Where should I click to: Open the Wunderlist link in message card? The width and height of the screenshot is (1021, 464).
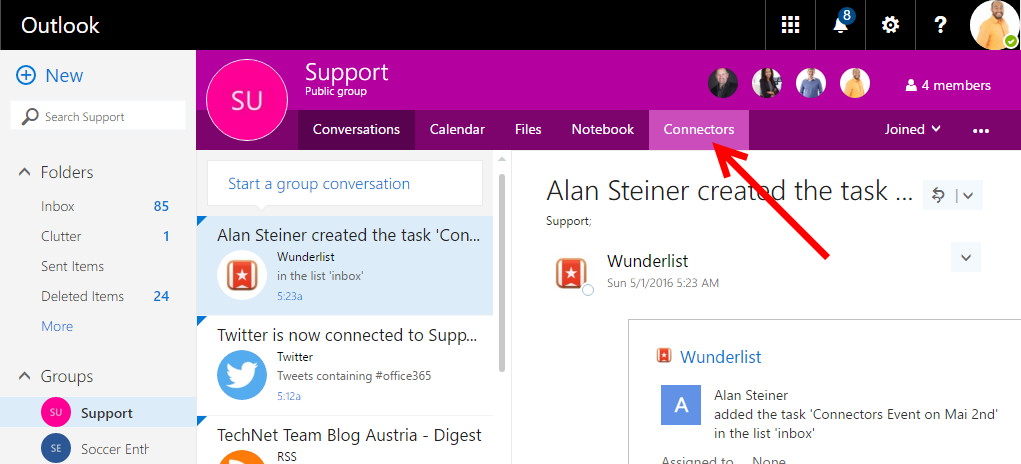point(720,357)
